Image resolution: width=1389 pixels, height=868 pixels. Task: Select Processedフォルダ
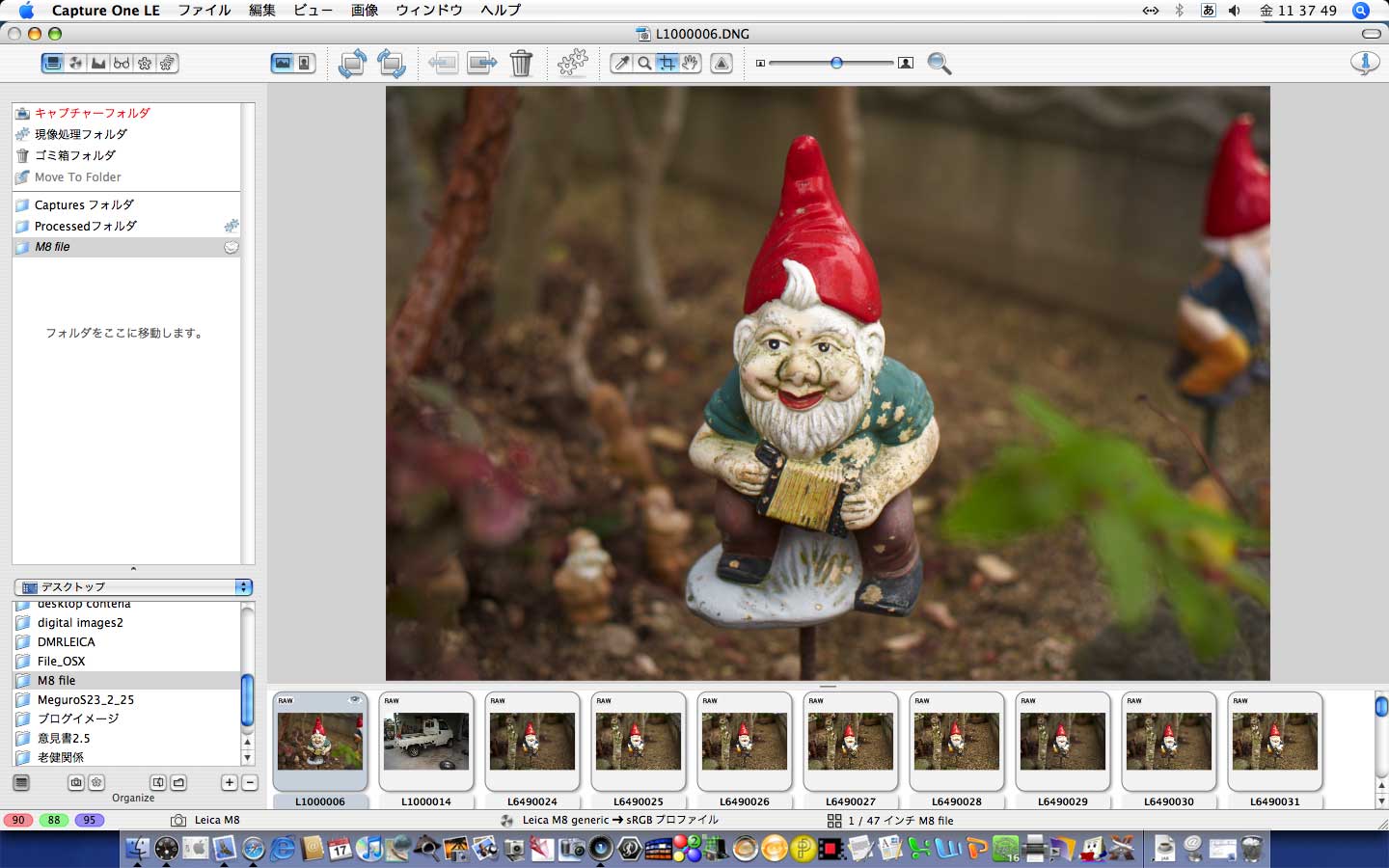[x=126, y=226]
